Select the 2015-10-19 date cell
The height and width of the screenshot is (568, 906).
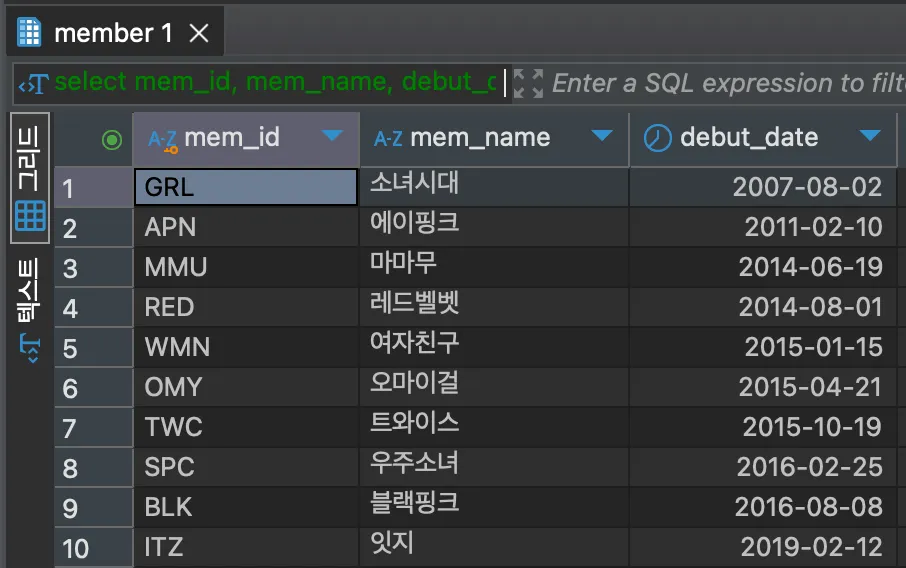(x=763, y=428)
